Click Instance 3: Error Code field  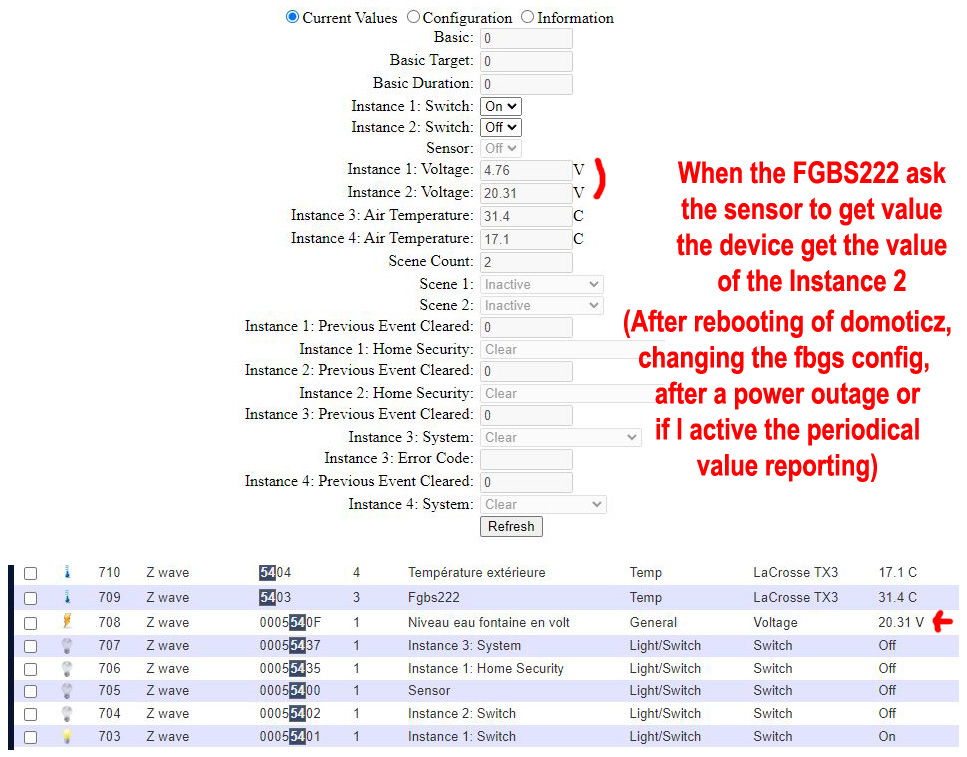[x=526, y=460]
